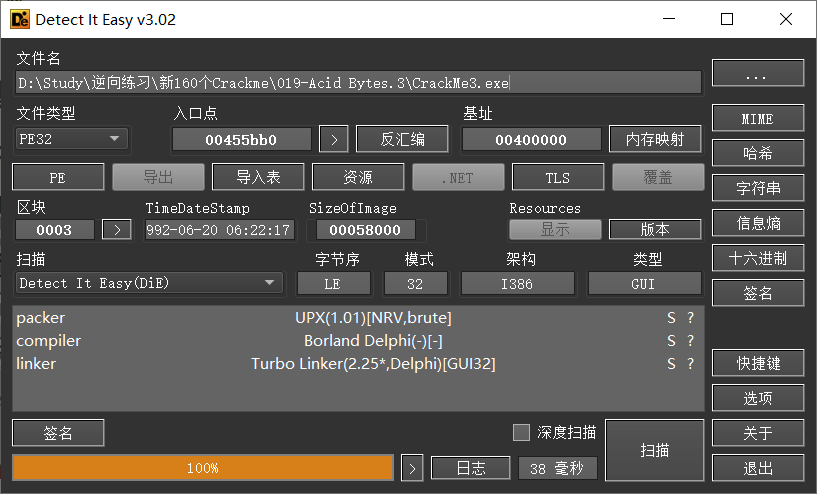The height and width of the screenshot is (494, 817).
Task: Click the 38 毫秒 scan time label
Action: coord(557,468)
